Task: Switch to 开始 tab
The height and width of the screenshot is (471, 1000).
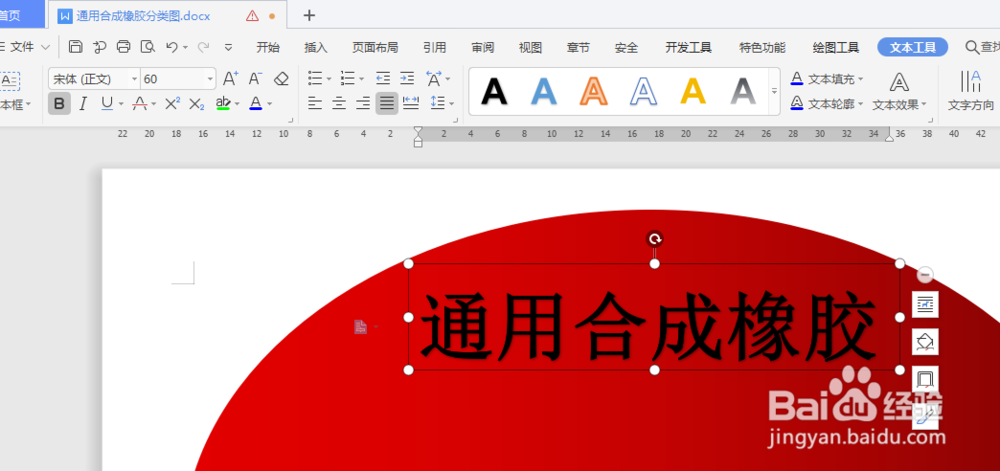Action: [268, 47]
